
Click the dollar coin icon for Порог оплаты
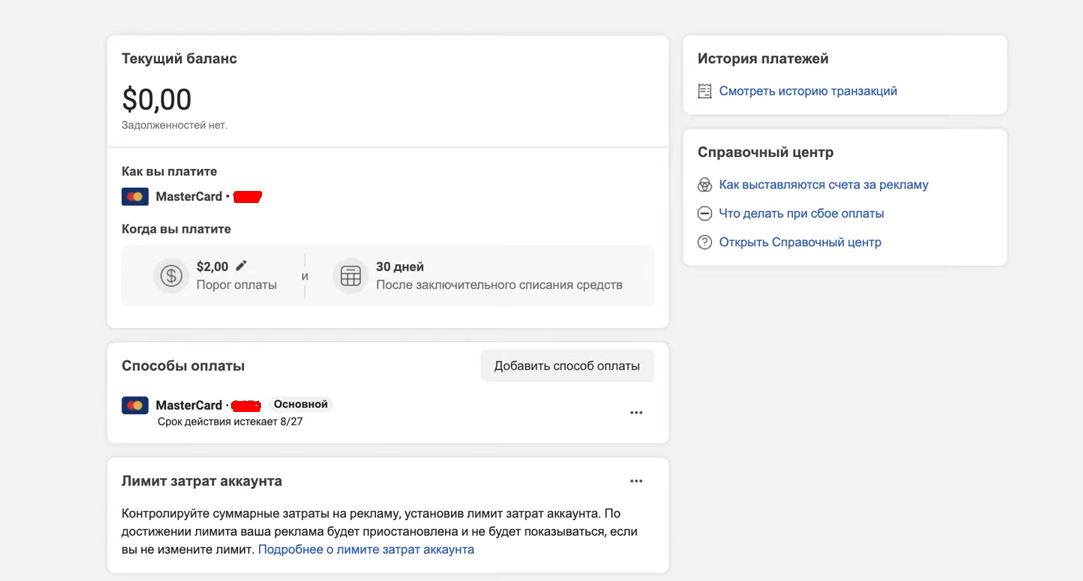coord(171,276)
